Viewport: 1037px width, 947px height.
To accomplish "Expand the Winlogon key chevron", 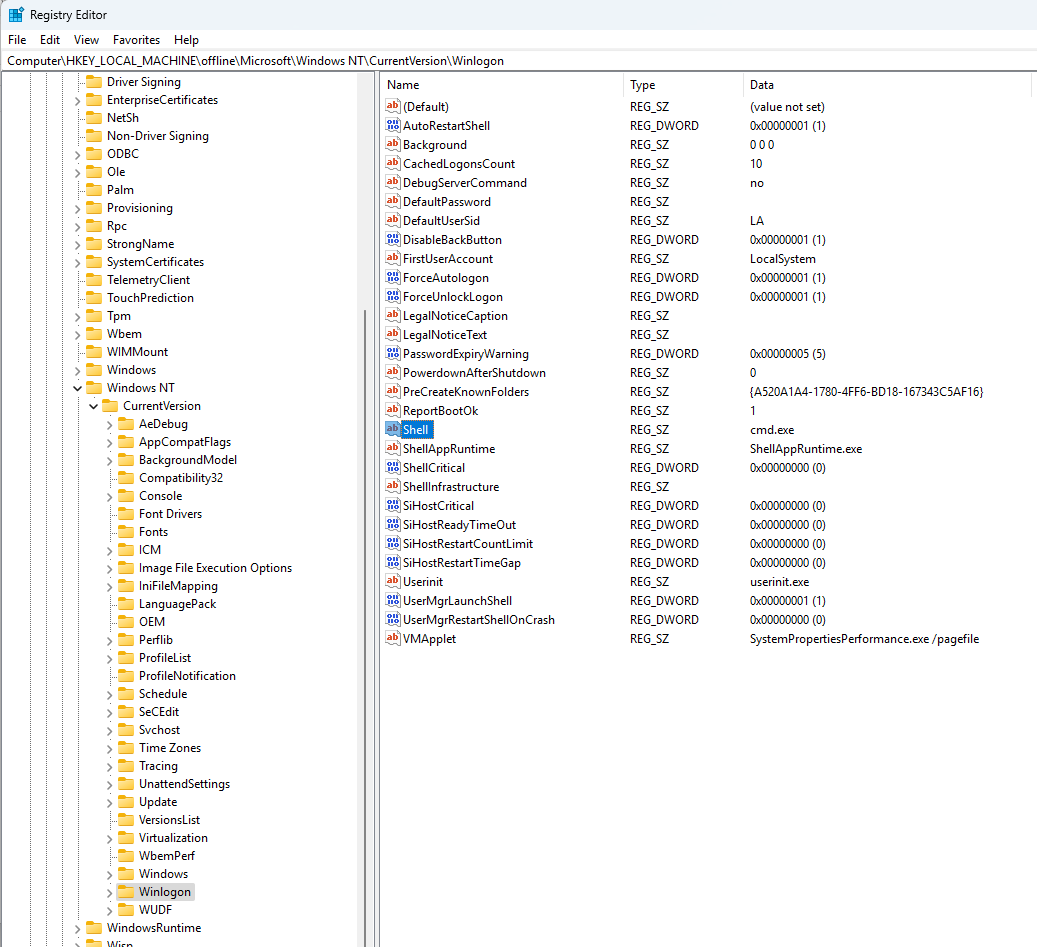I will click(x=109, y=893).
